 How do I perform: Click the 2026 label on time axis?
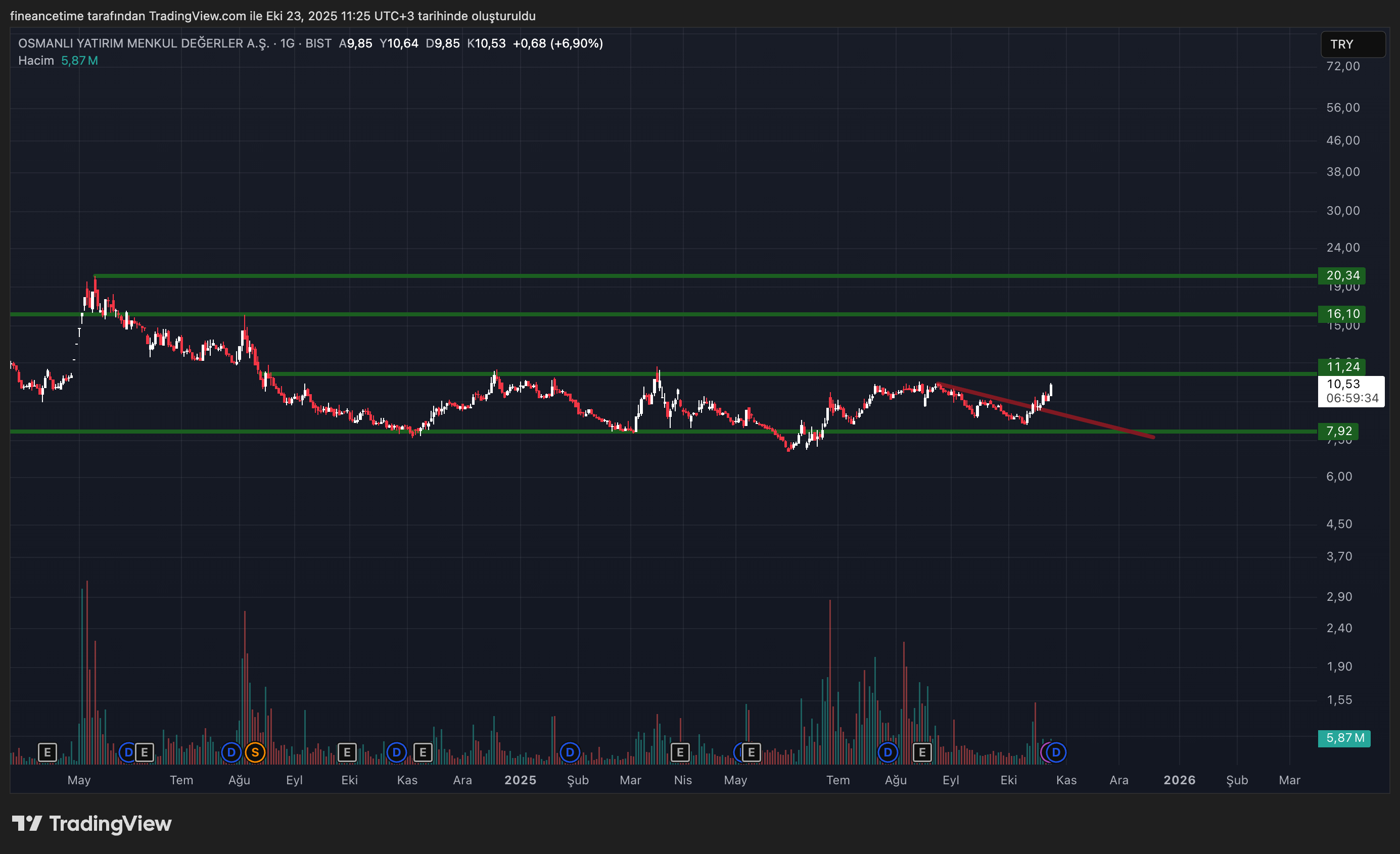click(x=1179, y=780)
